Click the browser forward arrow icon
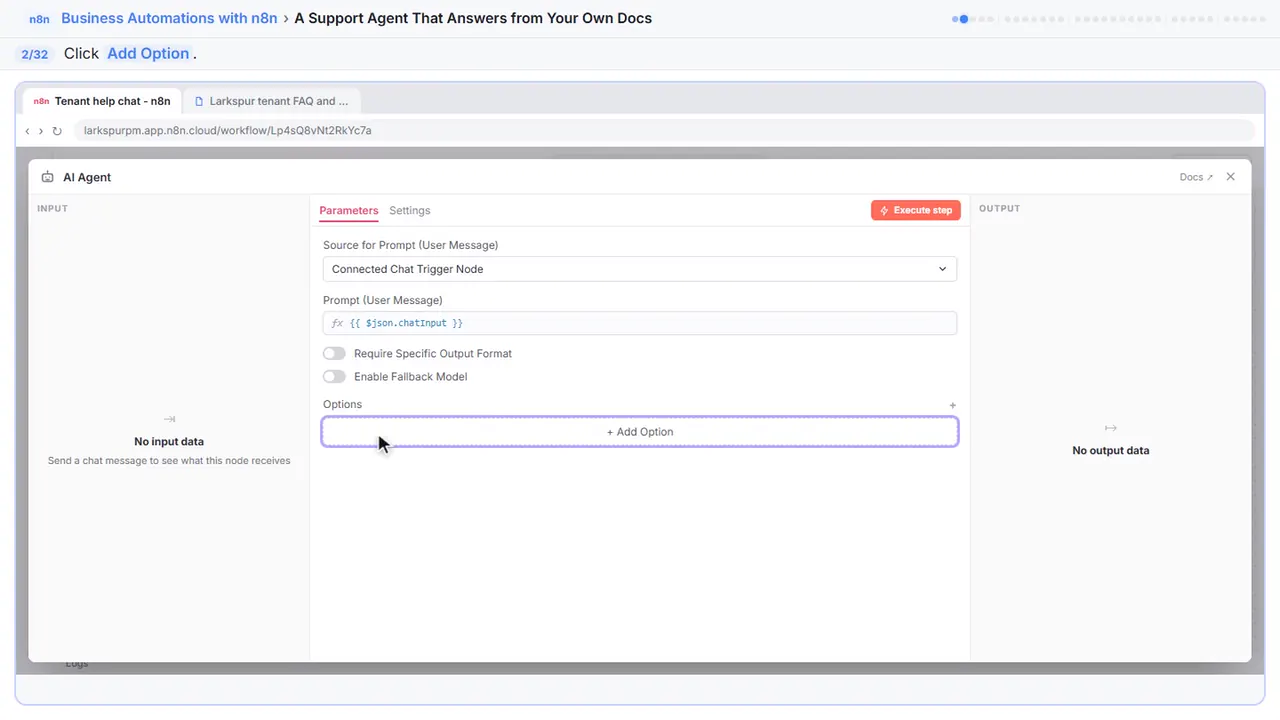Image resolution: width=1280 pixels, height=720 pixels. point(40,131)
